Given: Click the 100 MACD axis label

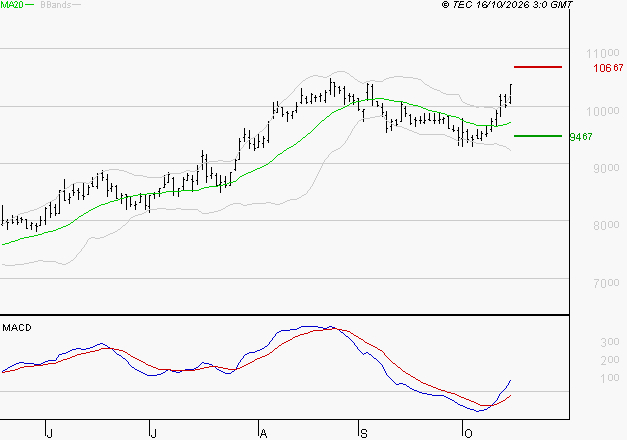Looking at the screenshot, I should pos(610,378).
